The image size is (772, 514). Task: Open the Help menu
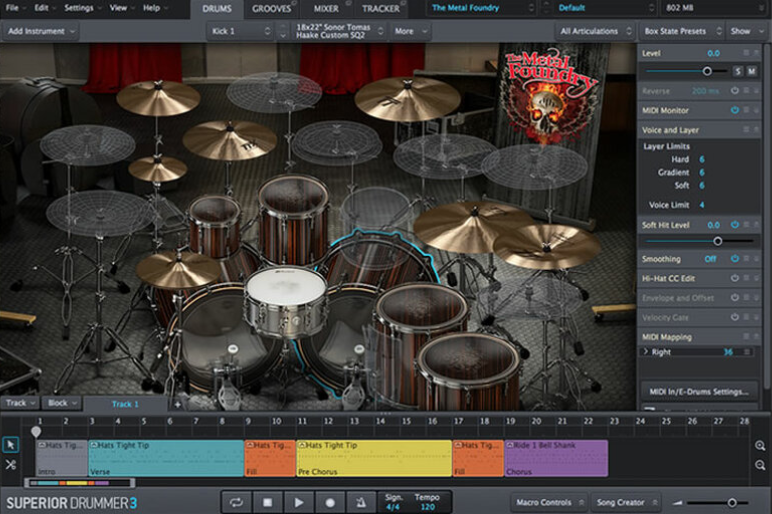click(155, 8)
